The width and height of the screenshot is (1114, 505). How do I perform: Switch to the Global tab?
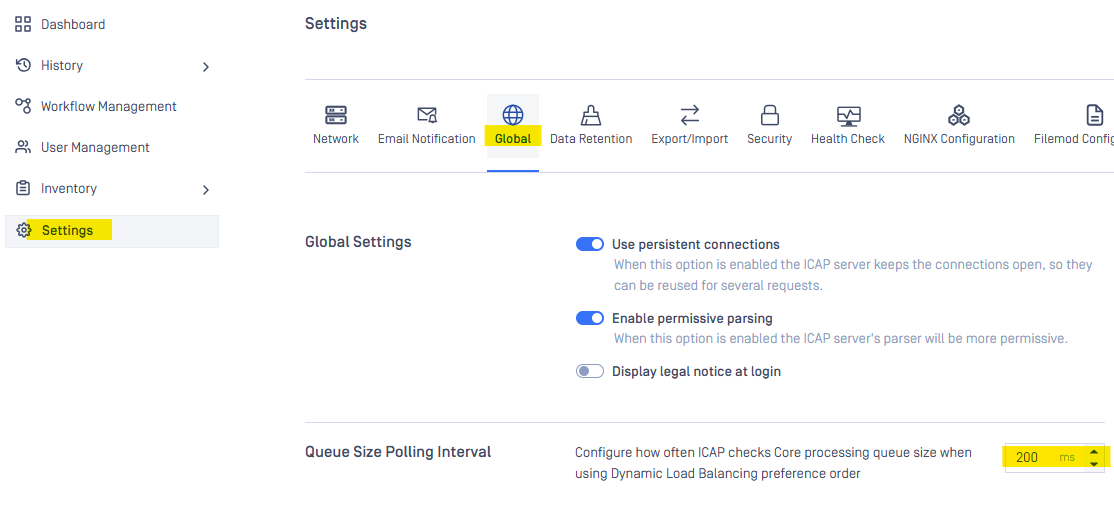[513, 125]
